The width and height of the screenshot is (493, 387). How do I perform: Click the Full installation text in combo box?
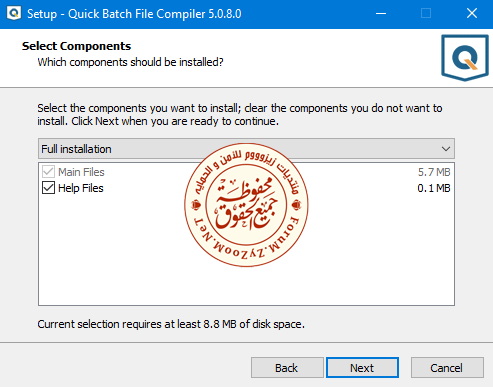(x=76, y=149)
